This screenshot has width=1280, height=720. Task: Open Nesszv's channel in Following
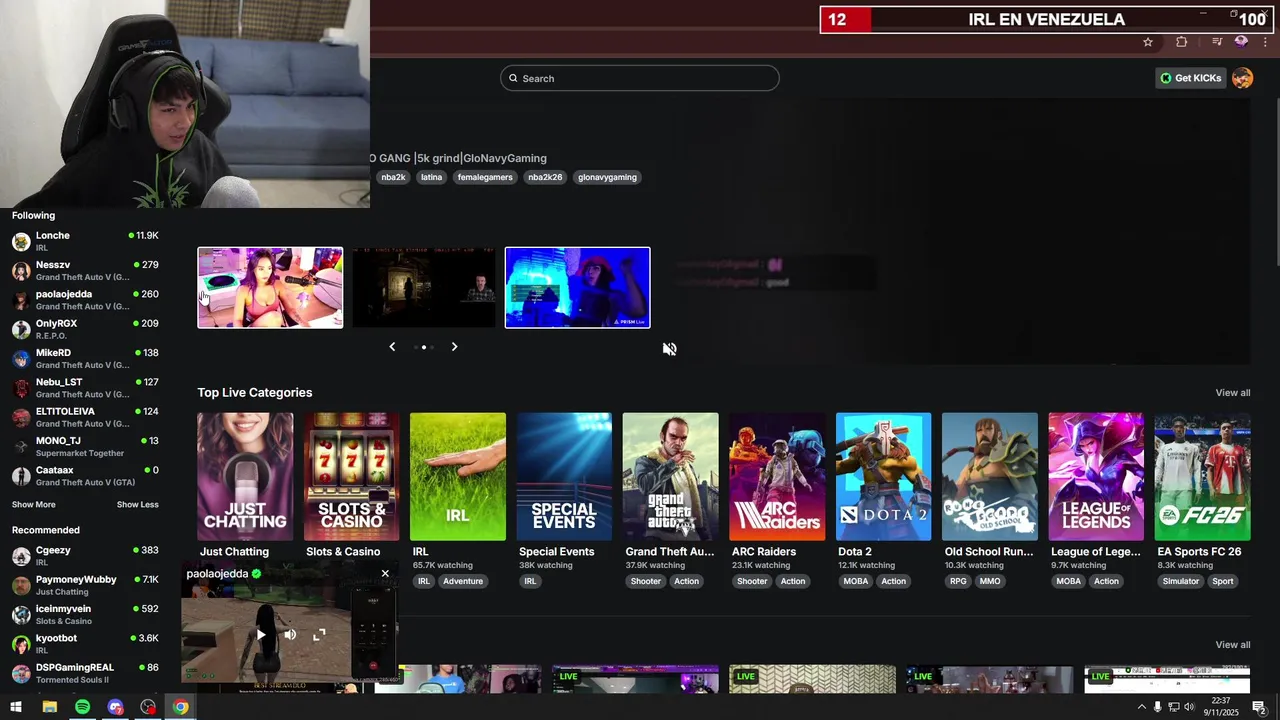tap(85, 271)
